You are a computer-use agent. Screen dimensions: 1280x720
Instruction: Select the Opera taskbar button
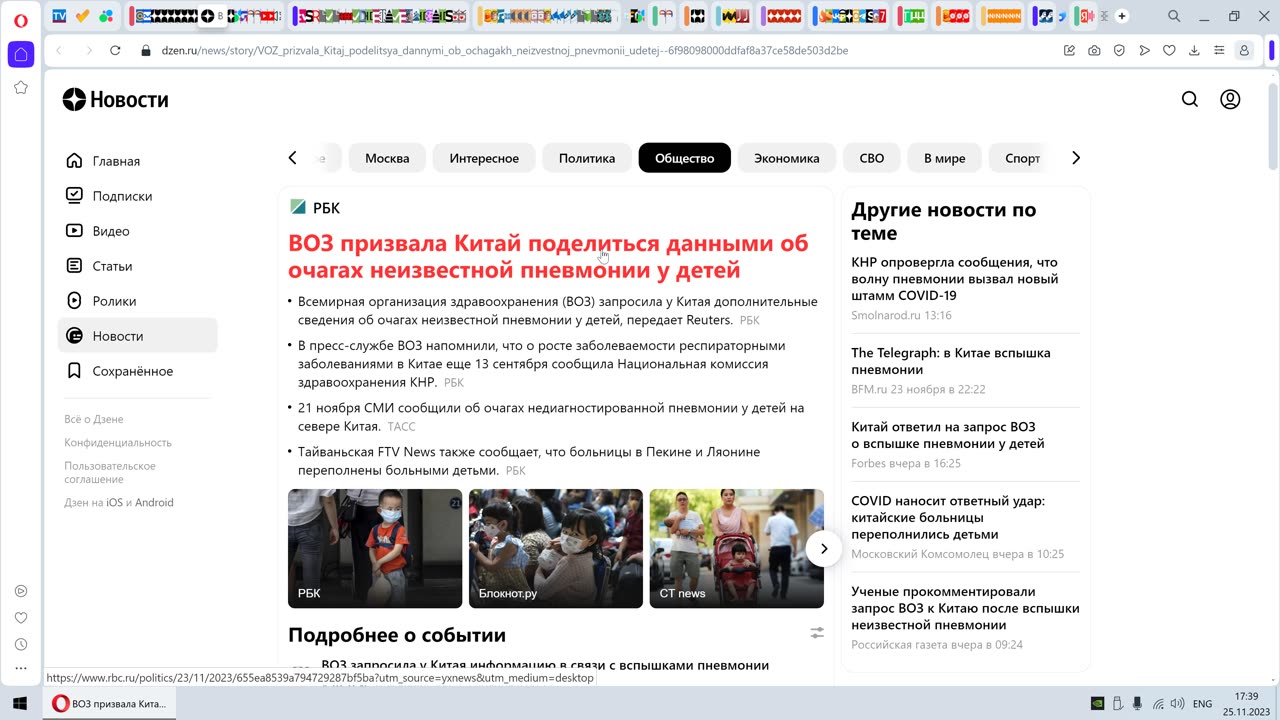[x=110, y=703]
